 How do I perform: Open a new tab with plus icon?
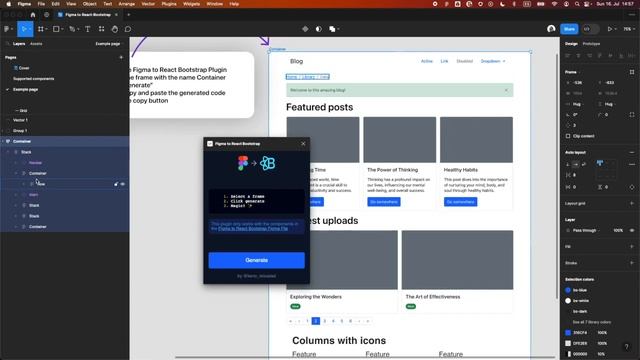click(x=129, y=15)
